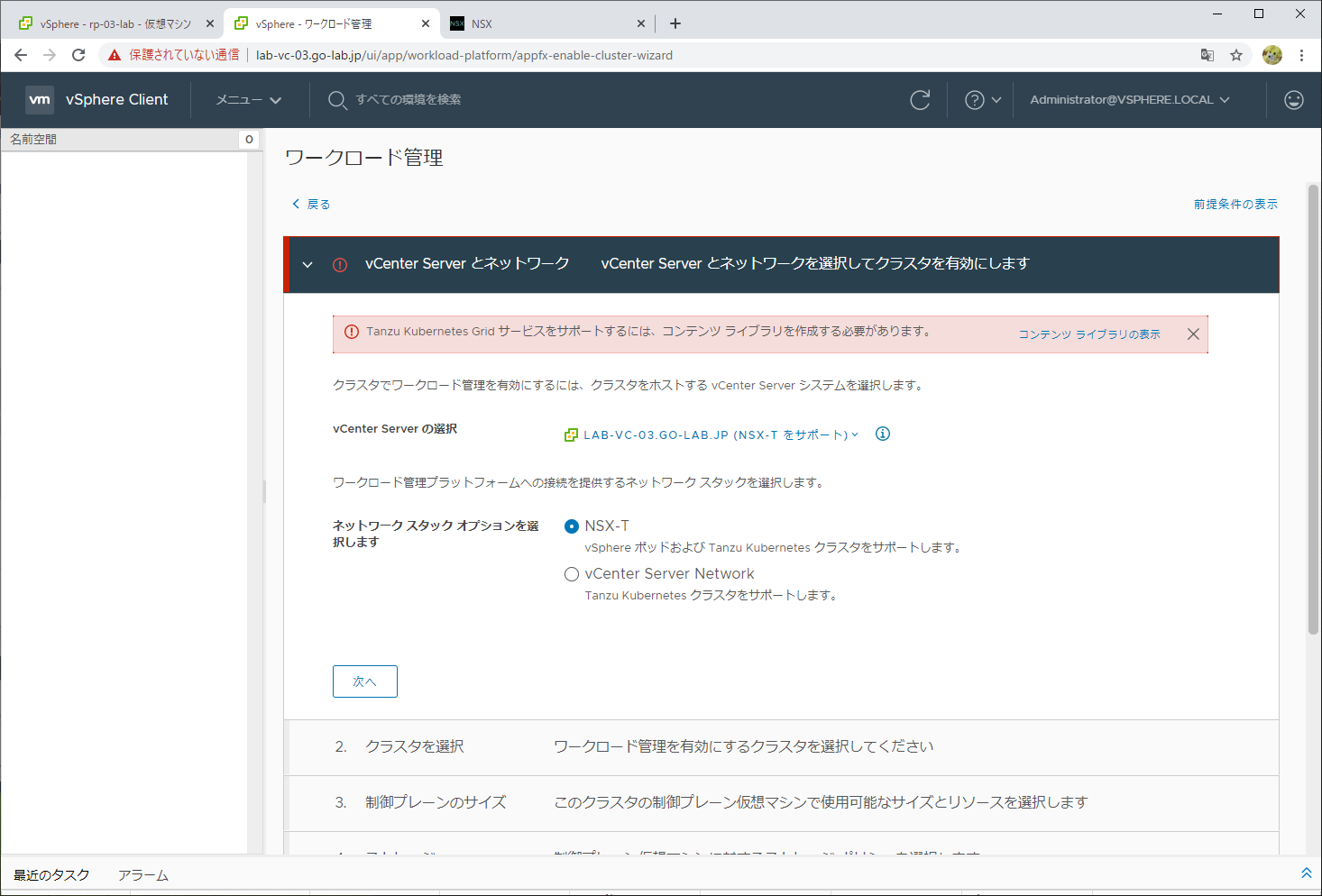Close the rp-03-lab 仮想マシン tab
The width and height of the screenshot is (1322, 896).
point(210,23)
